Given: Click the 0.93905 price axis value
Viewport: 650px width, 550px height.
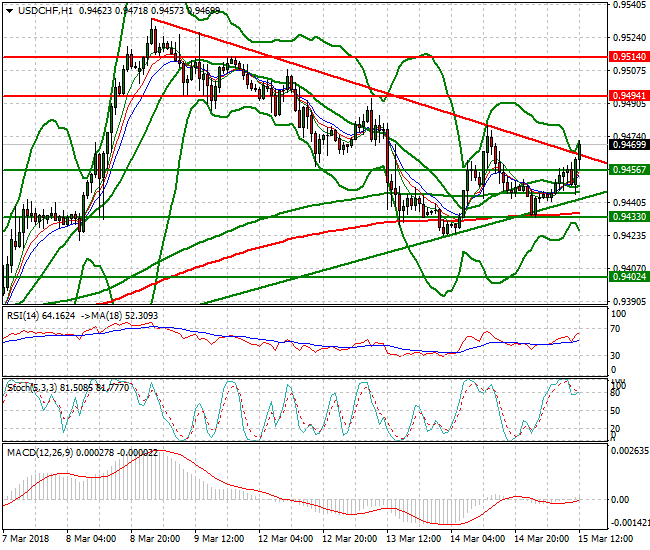Looking at the screenshot, I should (x=629, y=301).
